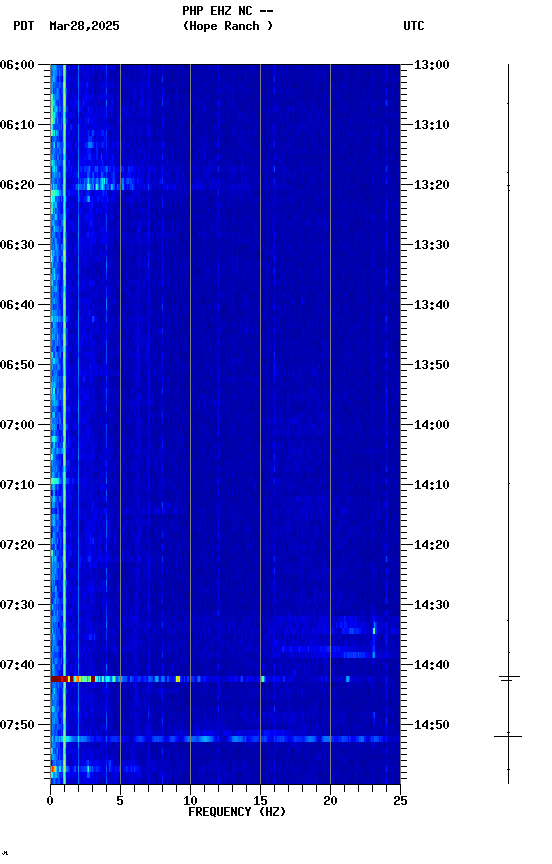The width and height of the screenshot is (552, 864).
Task: Click the 'FREQUENCY (HZ)' axis label
Action: pyautogui.click(x=237, y=812)
